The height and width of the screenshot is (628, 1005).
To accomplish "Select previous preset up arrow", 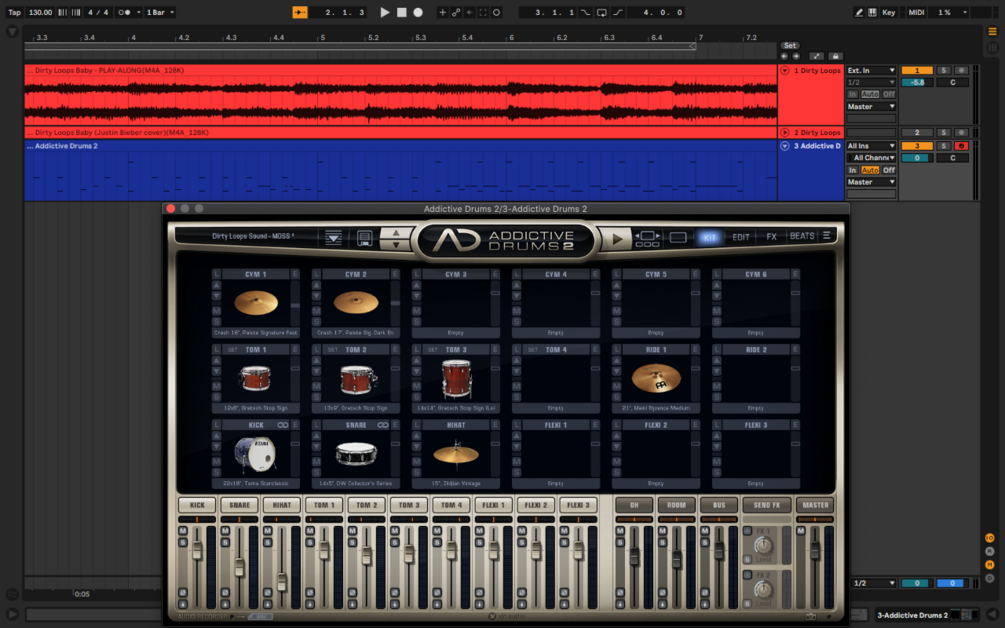I will (395, 233).
